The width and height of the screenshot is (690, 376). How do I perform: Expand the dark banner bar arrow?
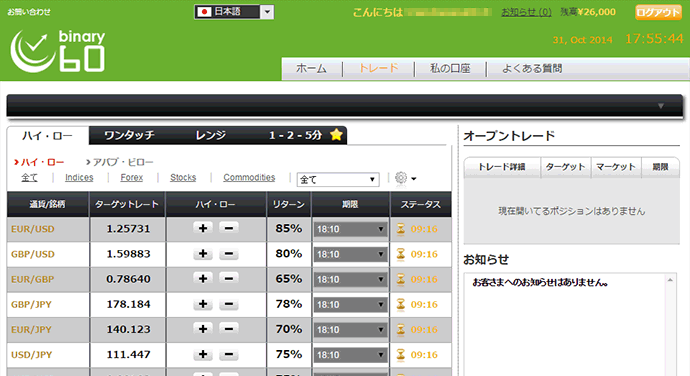[661, 106]
